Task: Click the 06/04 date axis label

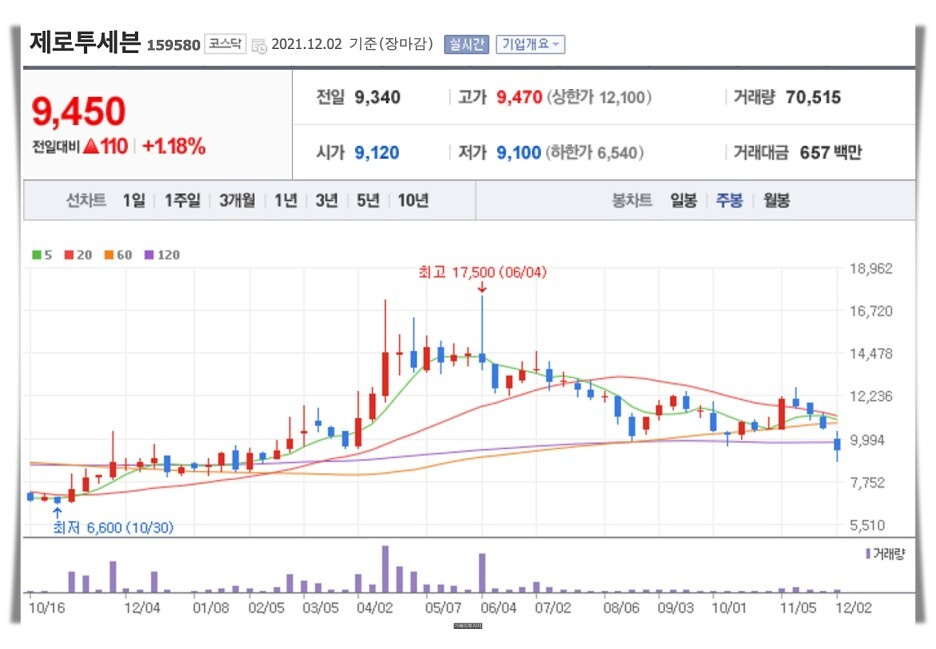Action: pyautogui.click(x=498, y=608)
